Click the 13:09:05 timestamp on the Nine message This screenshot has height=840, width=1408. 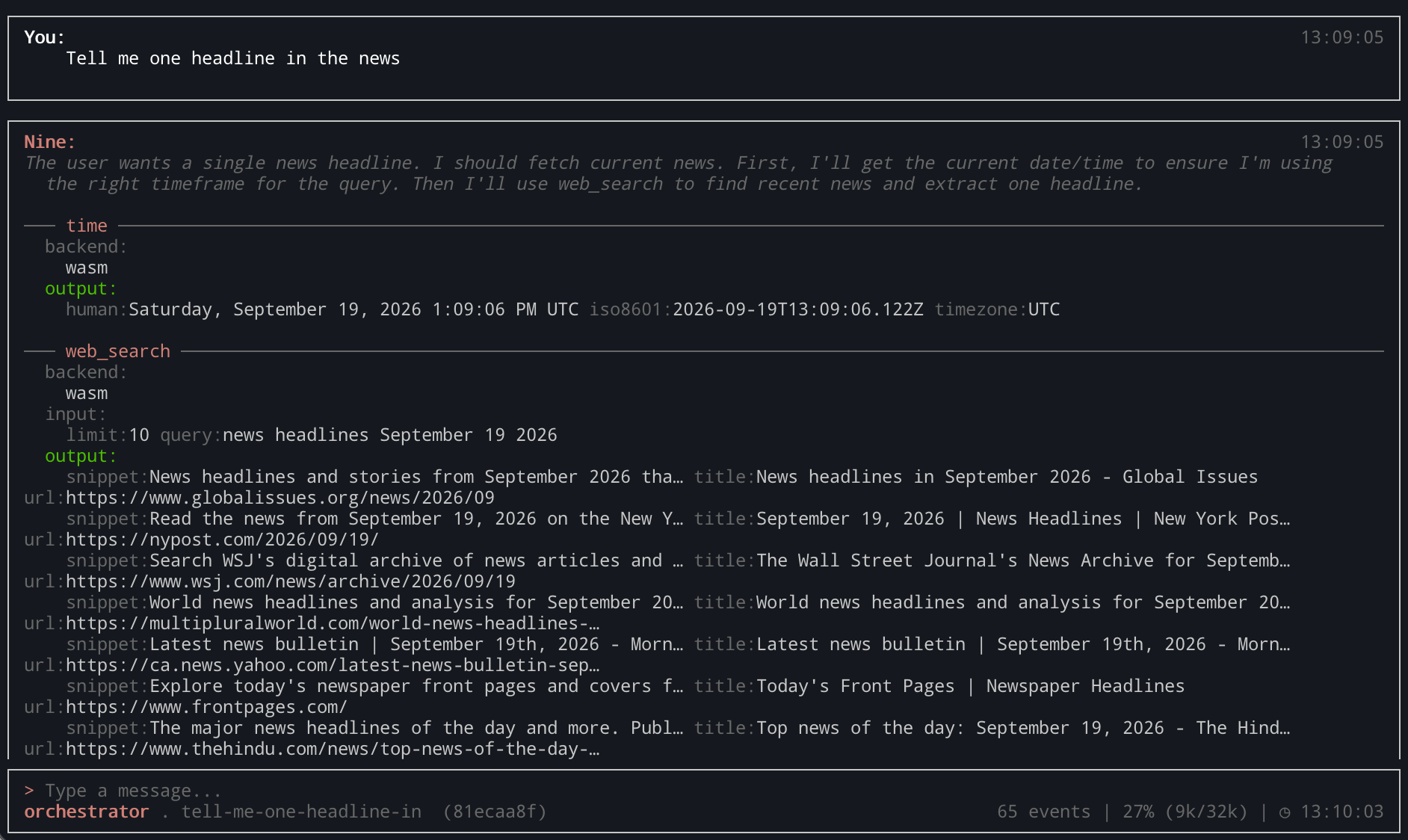1342,142
